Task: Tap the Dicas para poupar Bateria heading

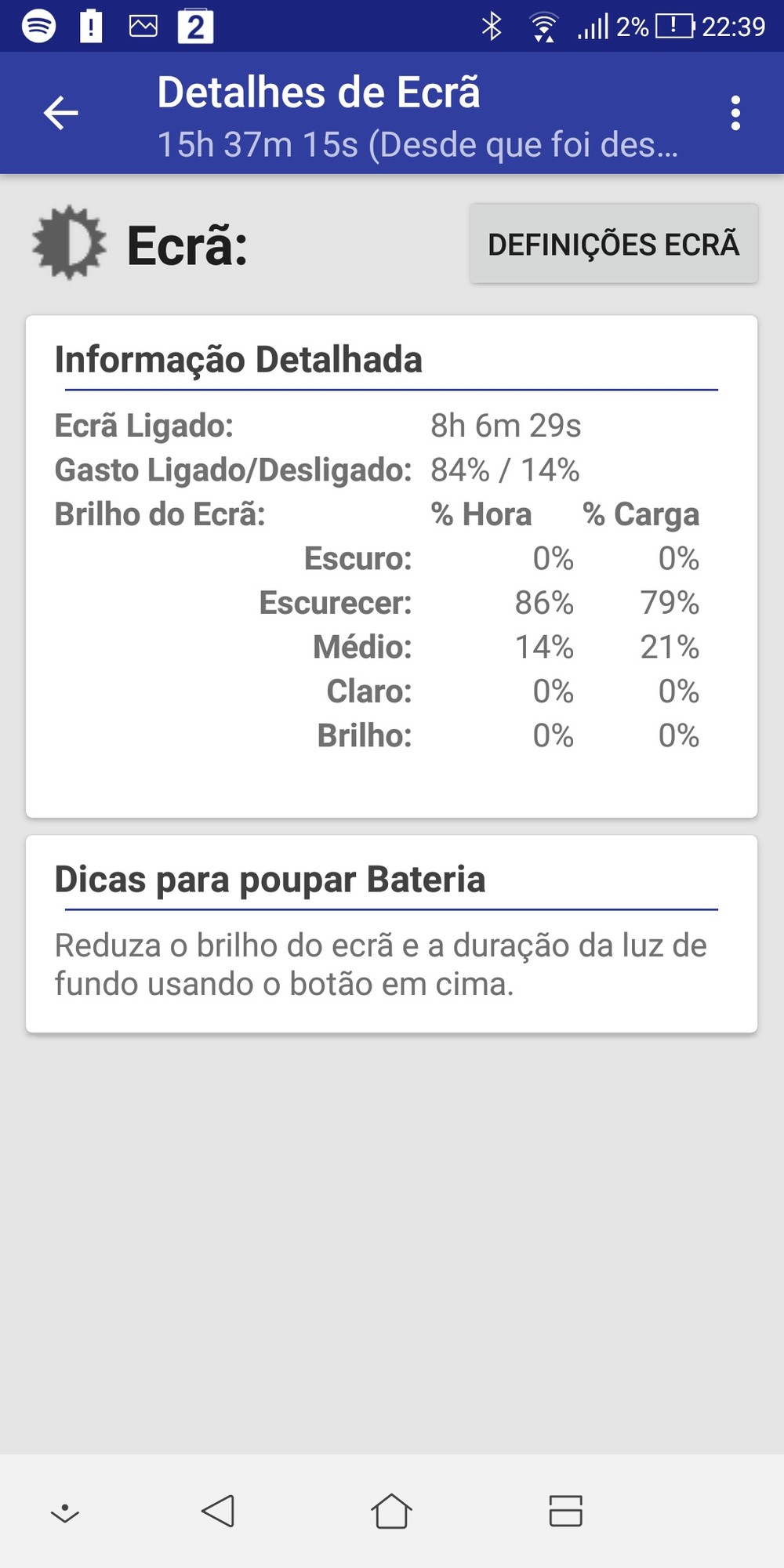Action: click(x=270, y=880)
